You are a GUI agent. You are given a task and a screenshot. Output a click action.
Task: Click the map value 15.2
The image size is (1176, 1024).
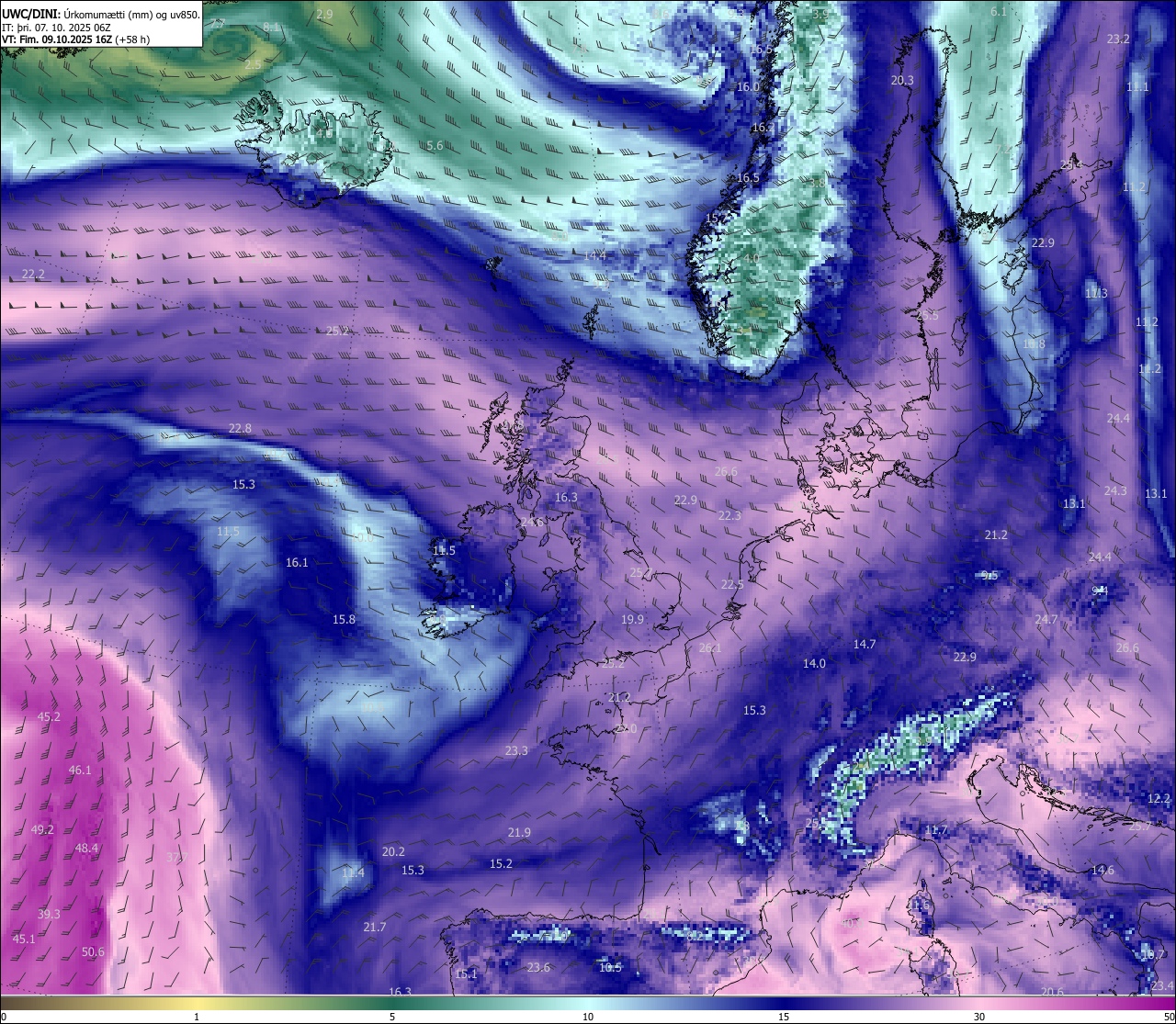coord(501,863)
